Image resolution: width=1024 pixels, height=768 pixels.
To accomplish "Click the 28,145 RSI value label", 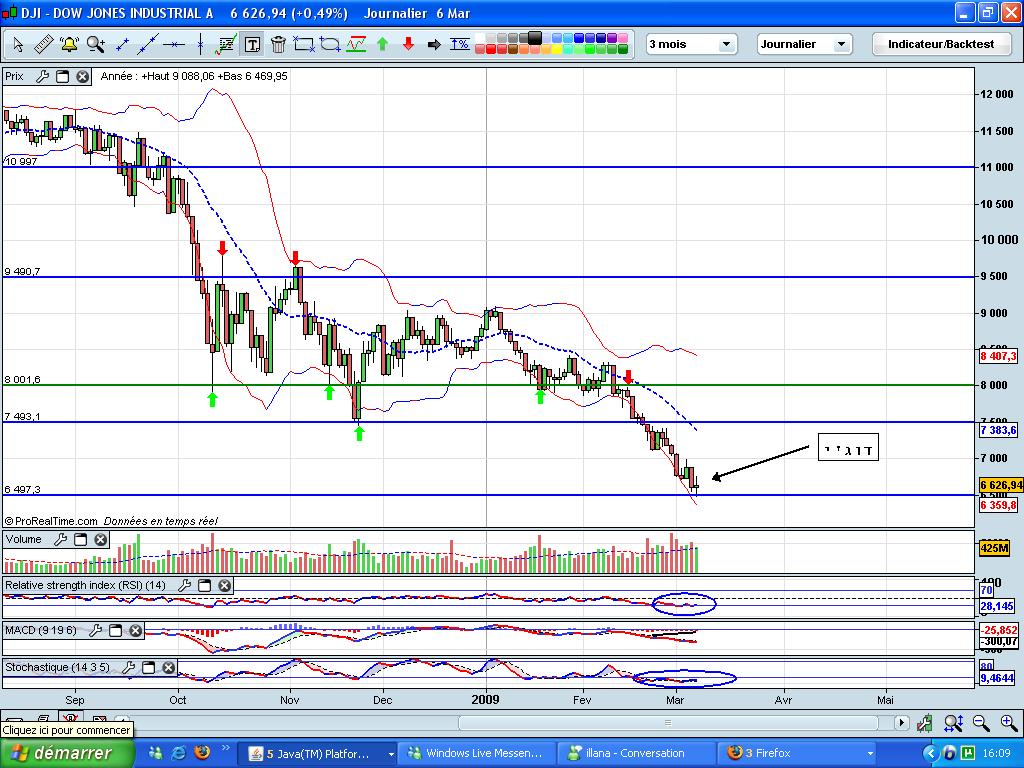I will [997, 606].
